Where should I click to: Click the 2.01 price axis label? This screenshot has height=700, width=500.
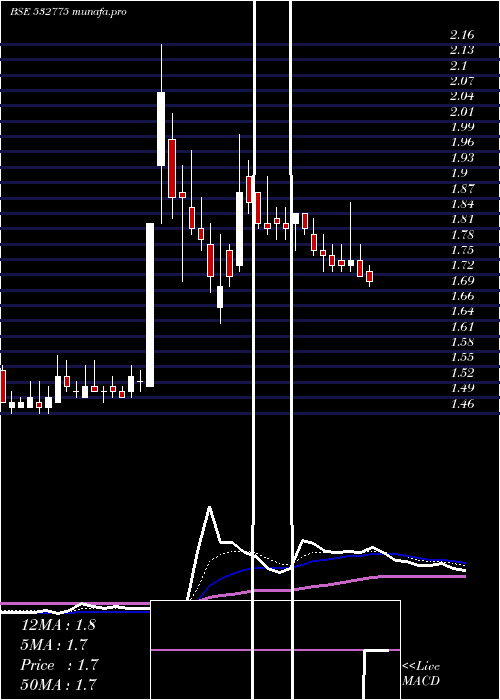[x=462, y=112]
